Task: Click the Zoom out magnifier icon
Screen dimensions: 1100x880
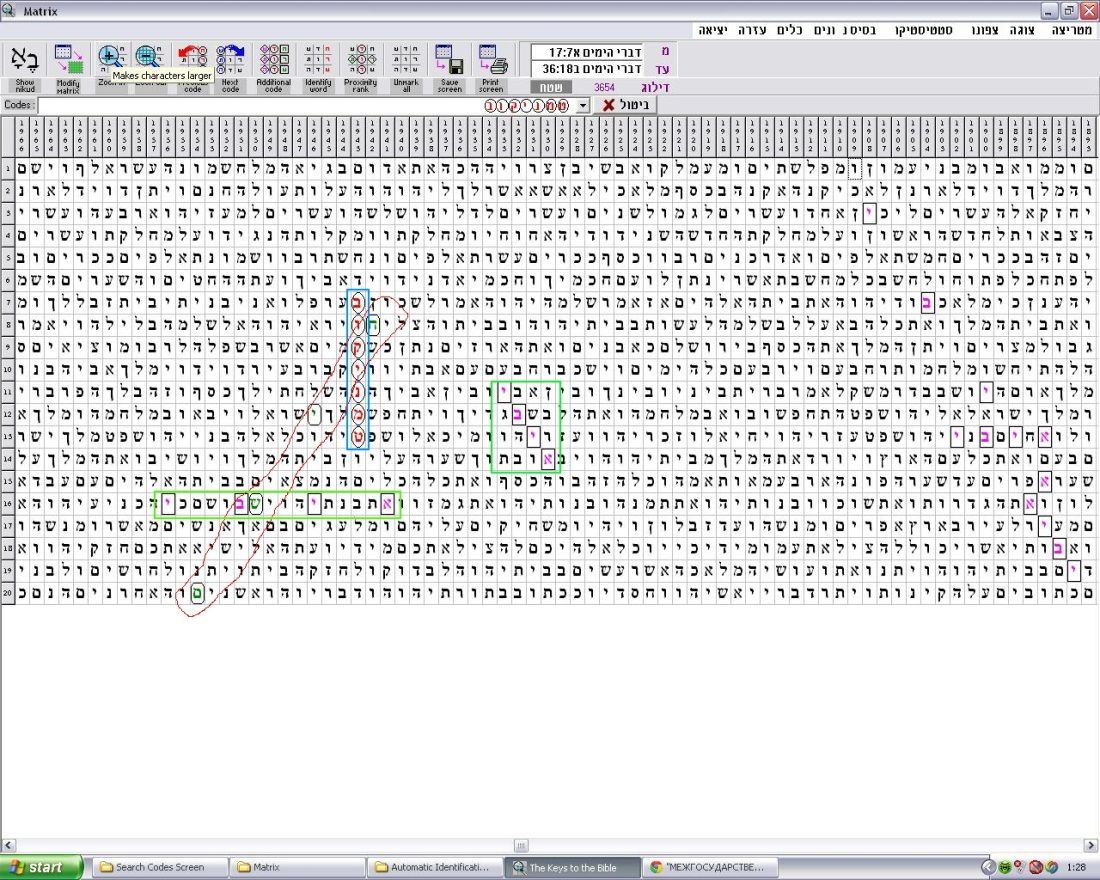Action: pyautogui.click(x=149, y=57)
